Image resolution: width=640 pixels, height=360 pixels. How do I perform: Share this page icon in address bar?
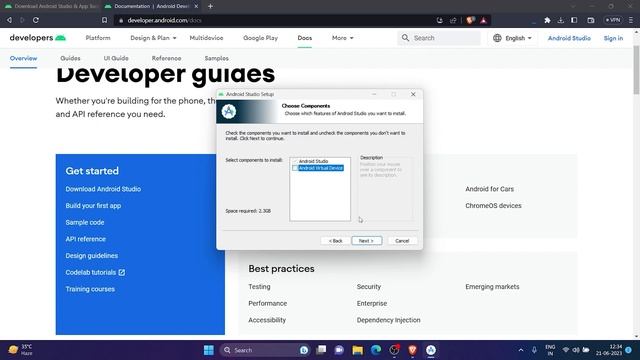[x=453, y=20]
